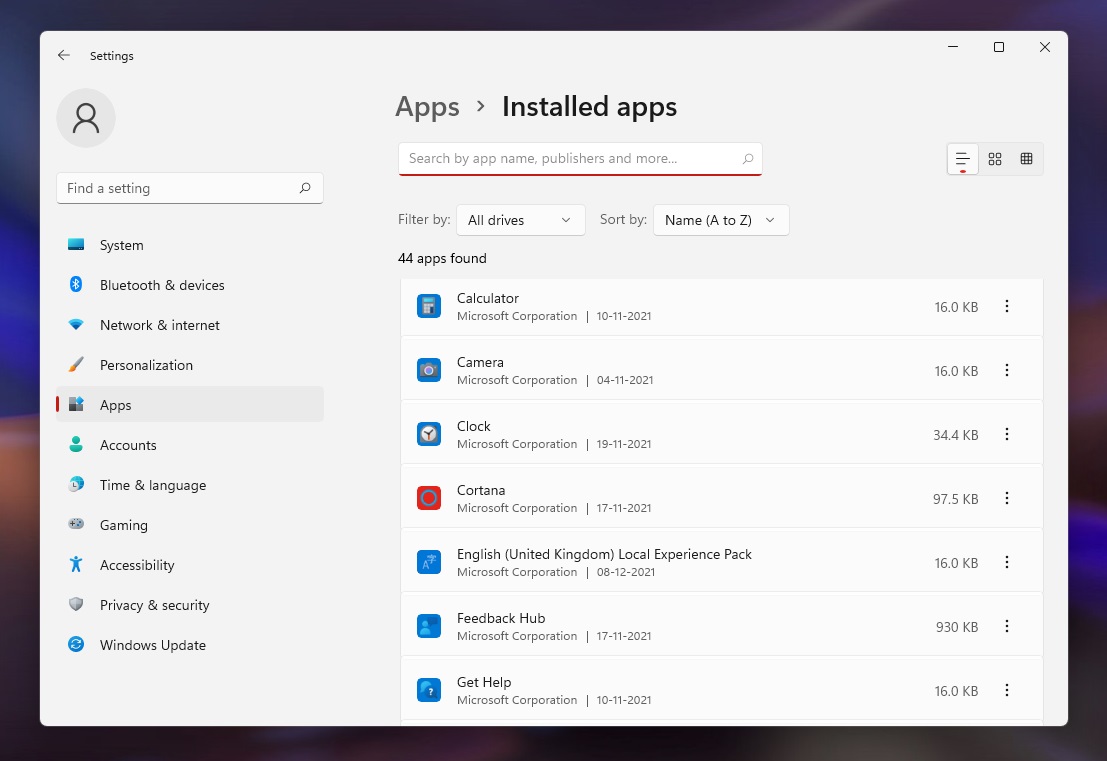Open the Sort by Name dropdown
The width and height of the screenshot is (1107, 761).
click(x=720, y=219)
